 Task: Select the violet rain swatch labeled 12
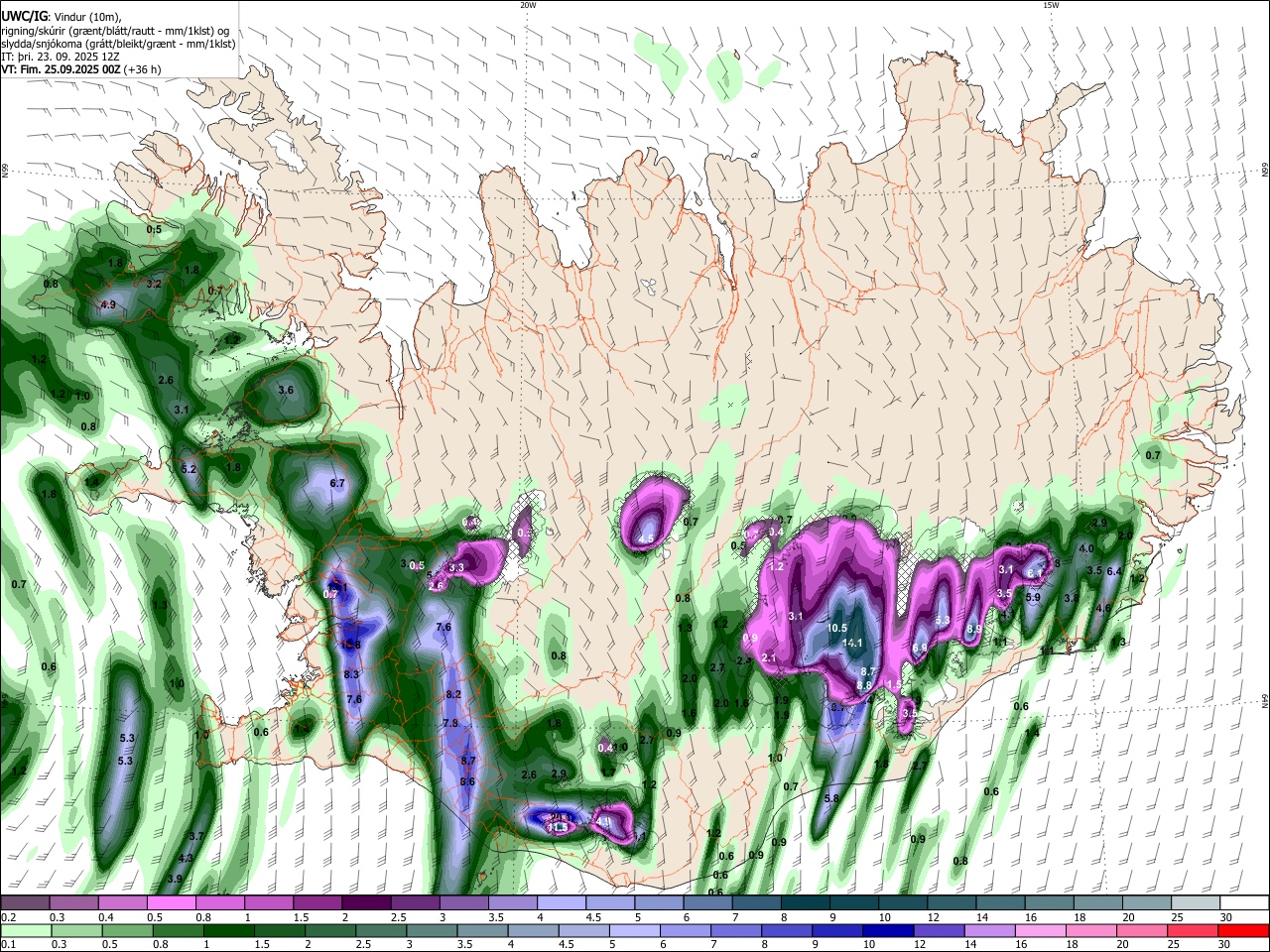point(938,930)
